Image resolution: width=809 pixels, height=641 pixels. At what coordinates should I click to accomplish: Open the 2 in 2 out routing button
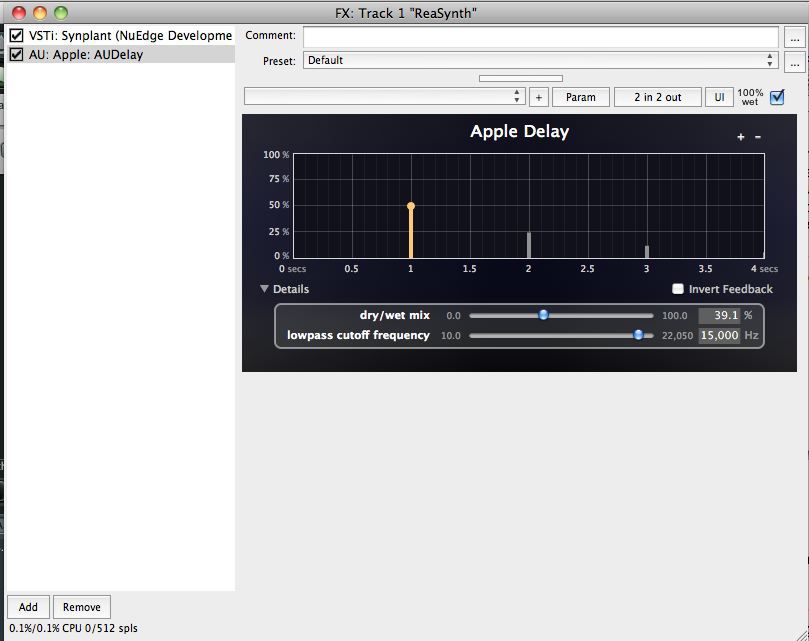(x=657, y=97)
